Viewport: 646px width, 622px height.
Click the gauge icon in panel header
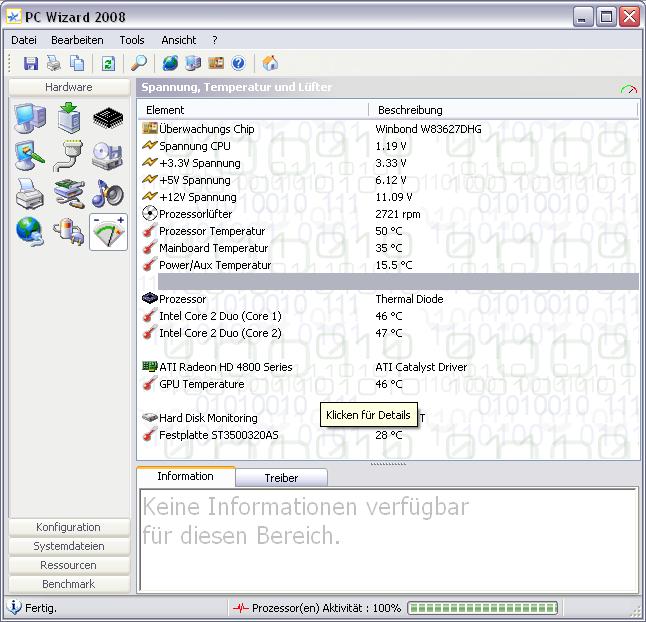pos(628,89)
